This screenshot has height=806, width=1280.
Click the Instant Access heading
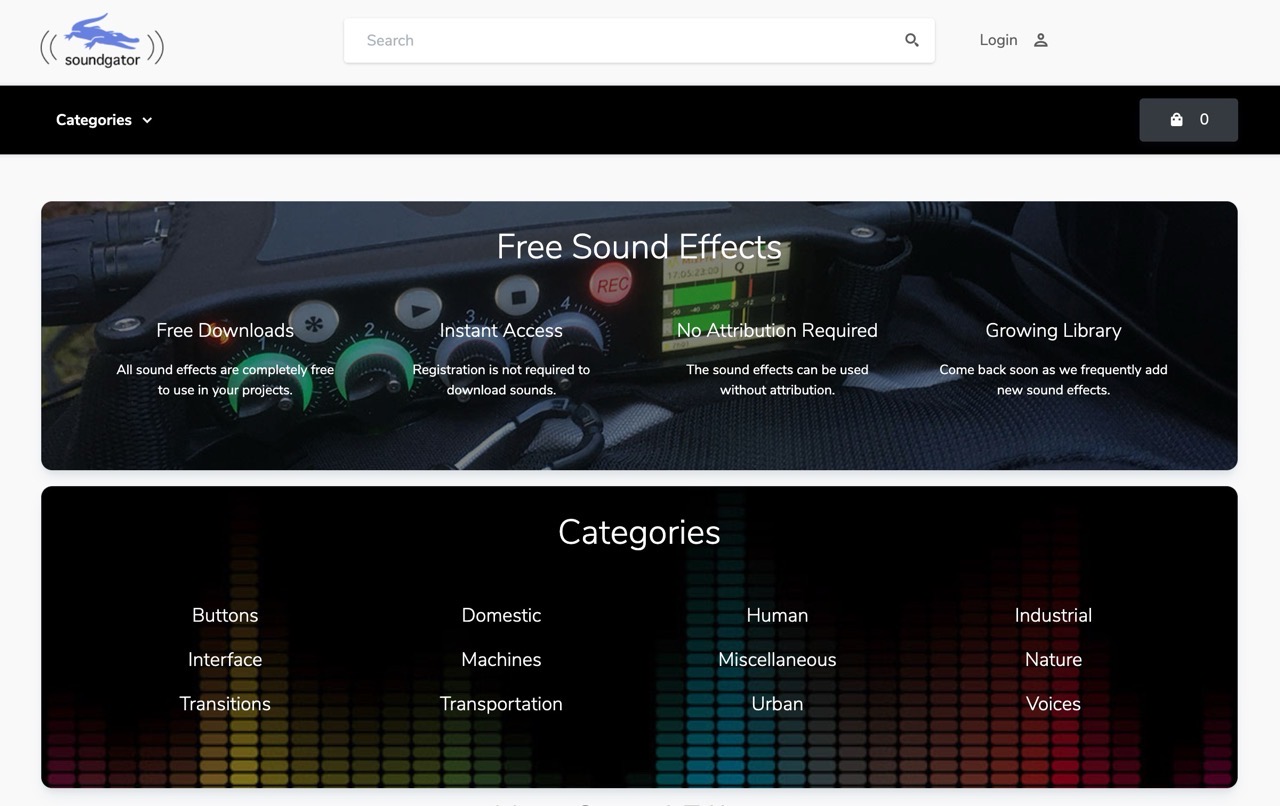pos(501,330)
